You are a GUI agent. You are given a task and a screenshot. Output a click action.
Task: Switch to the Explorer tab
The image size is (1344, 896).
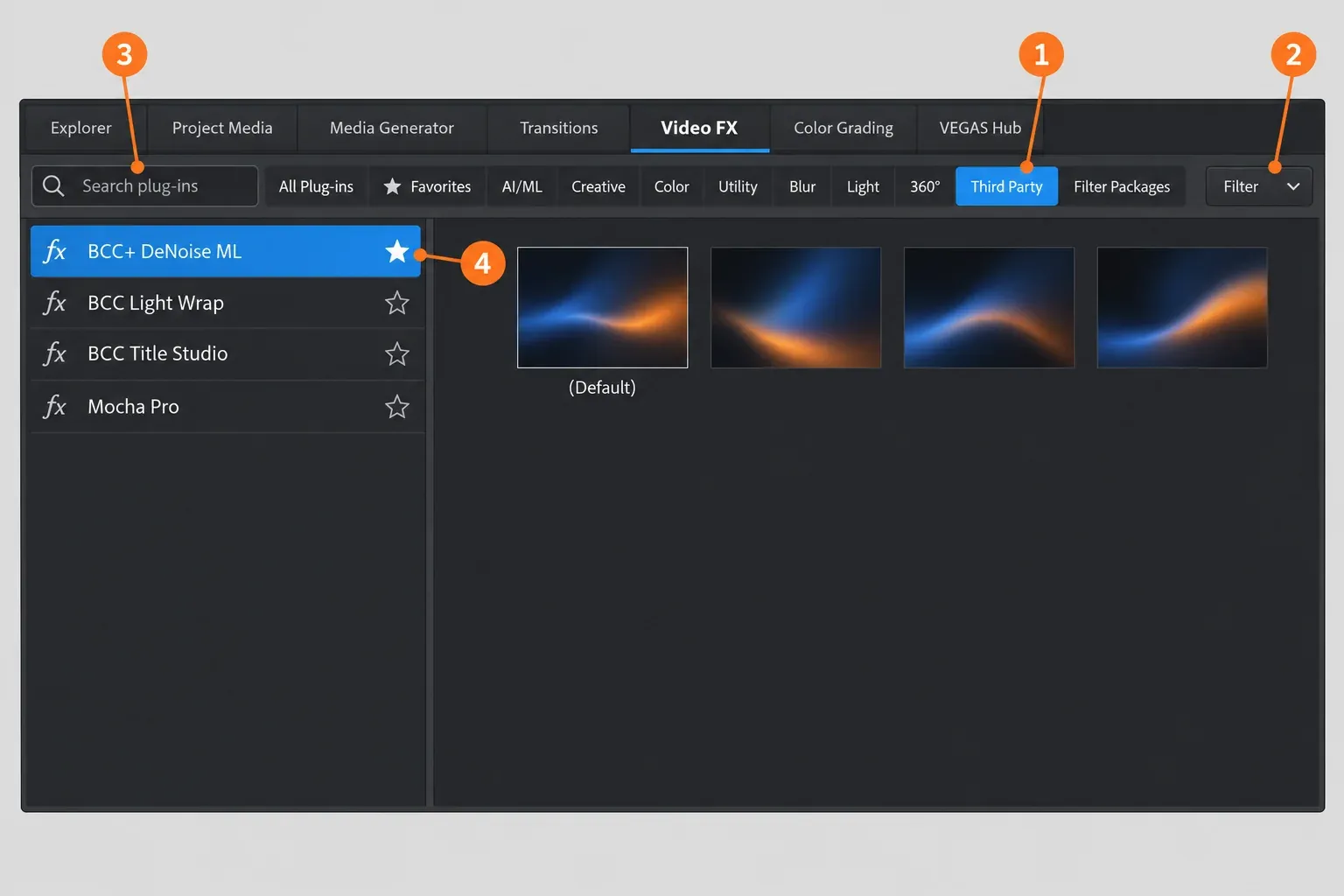tap(81, 128)
